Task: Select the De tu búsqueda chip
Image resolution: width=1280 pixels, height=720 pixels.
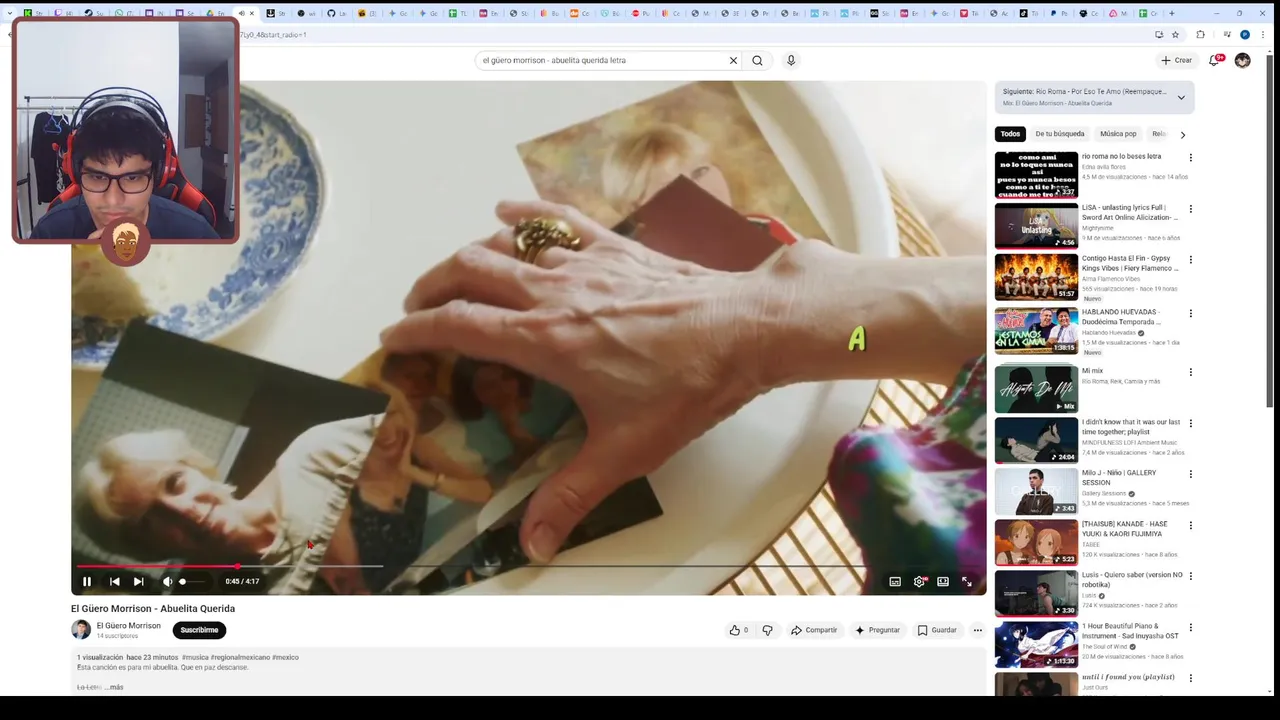Action: coord(1060,134)
